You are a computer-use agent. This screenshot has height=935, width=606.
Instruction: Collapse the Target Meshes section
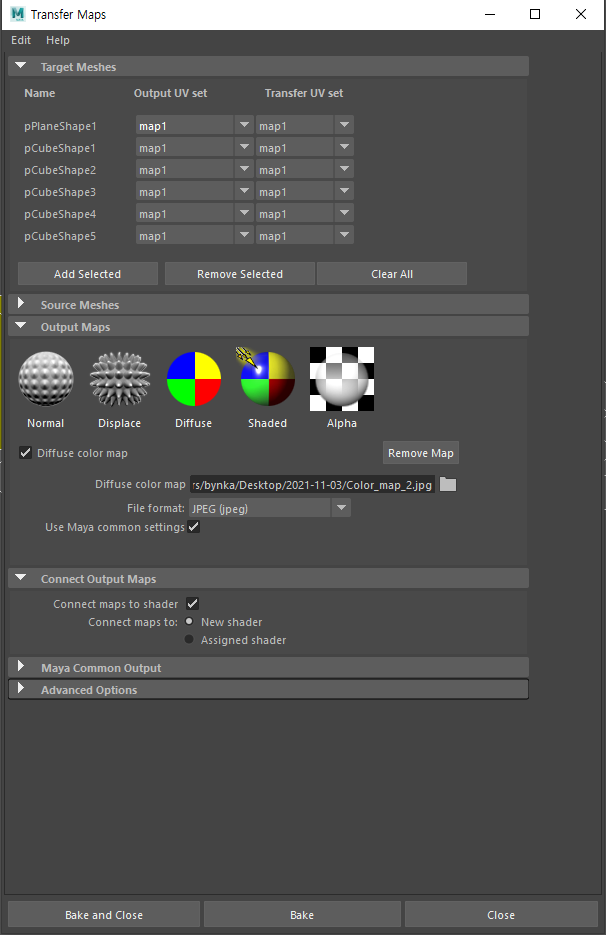coord(21,66)
